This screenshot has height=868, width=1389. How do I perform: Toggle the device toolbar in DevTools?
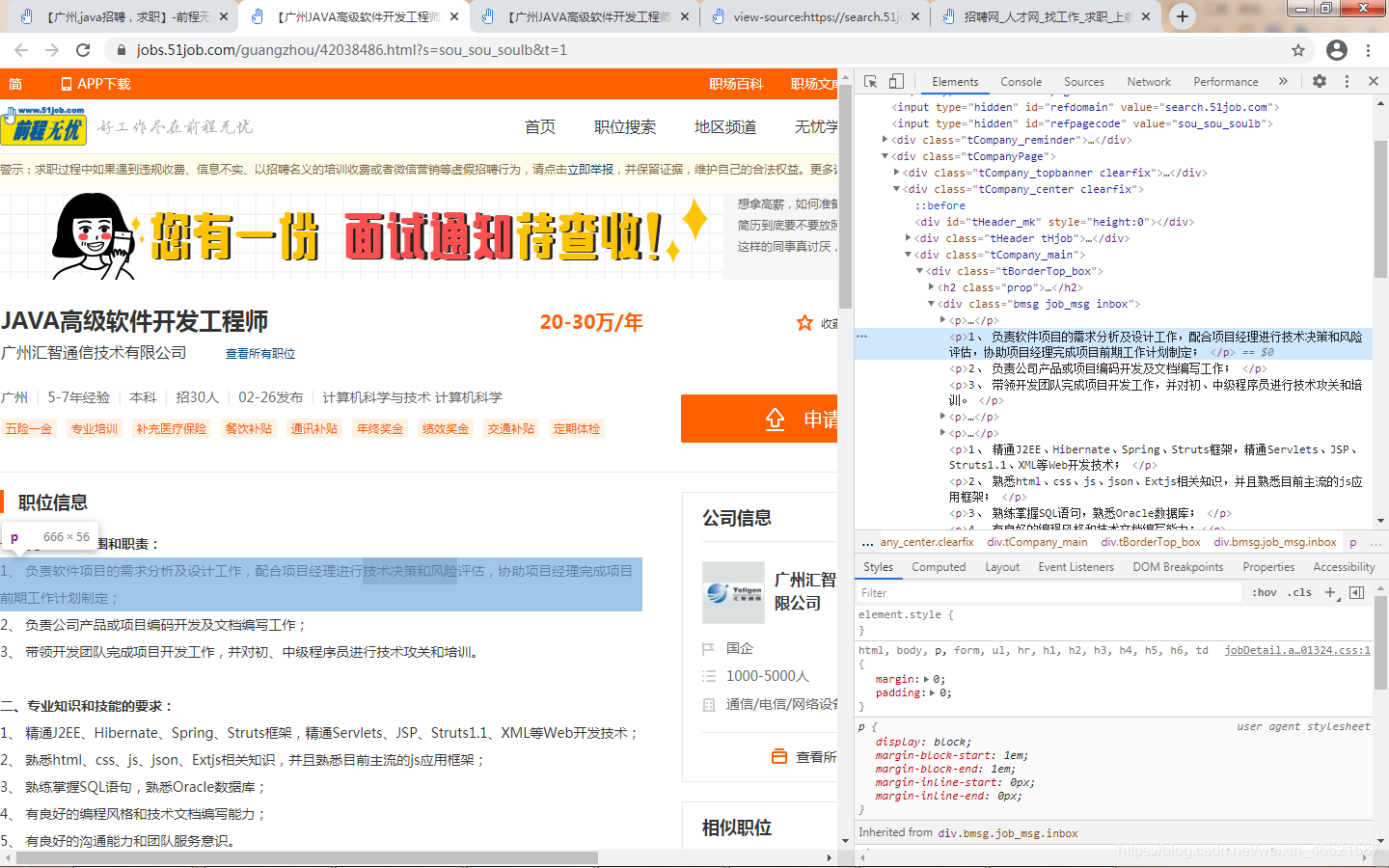pos(896,82)
